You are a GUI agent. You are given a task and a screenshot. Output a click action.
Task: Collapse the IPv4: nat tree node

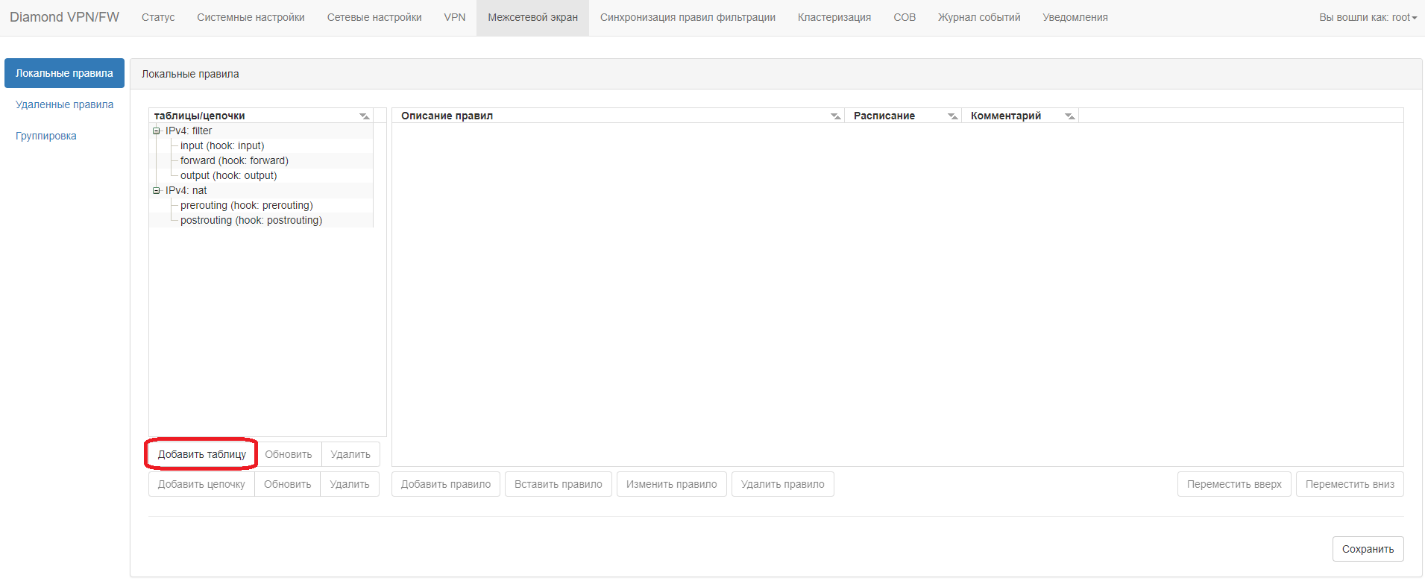pyautogui.click(x=156, y=190)
